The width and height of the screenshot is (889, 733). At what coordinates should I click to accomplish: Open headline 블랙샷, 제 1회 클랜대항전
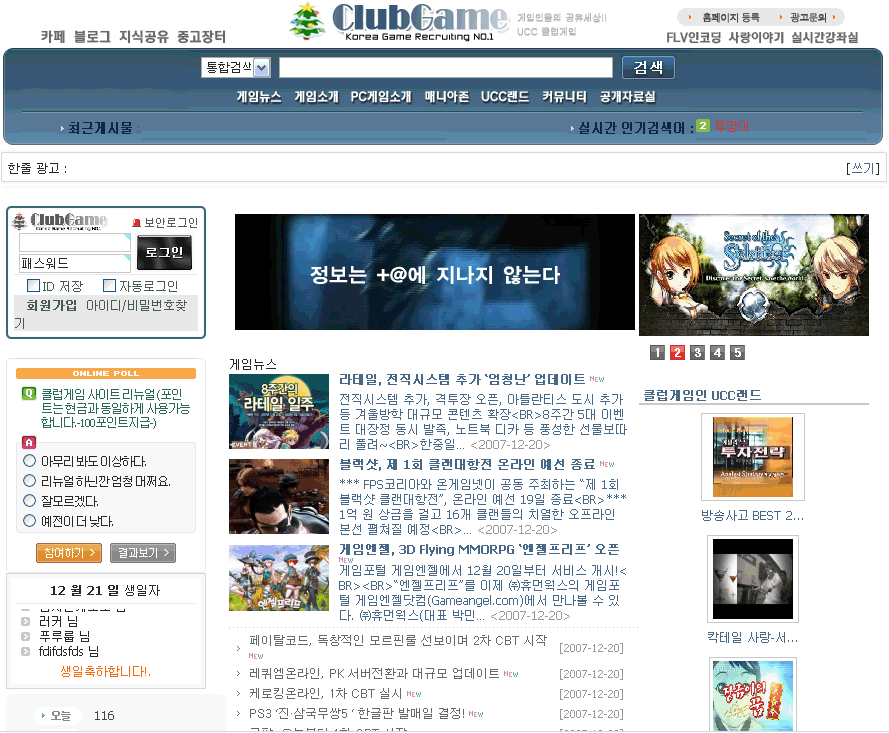(467, 464)
